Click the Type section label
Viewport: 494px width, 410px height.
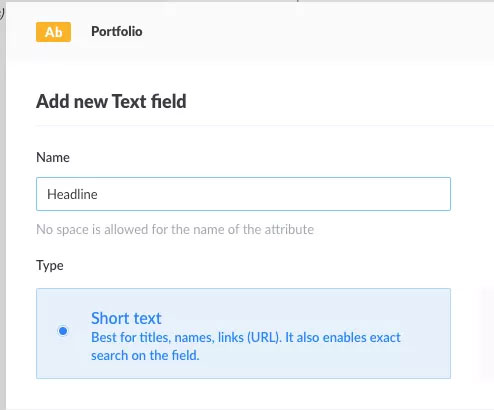click(50, 266)
